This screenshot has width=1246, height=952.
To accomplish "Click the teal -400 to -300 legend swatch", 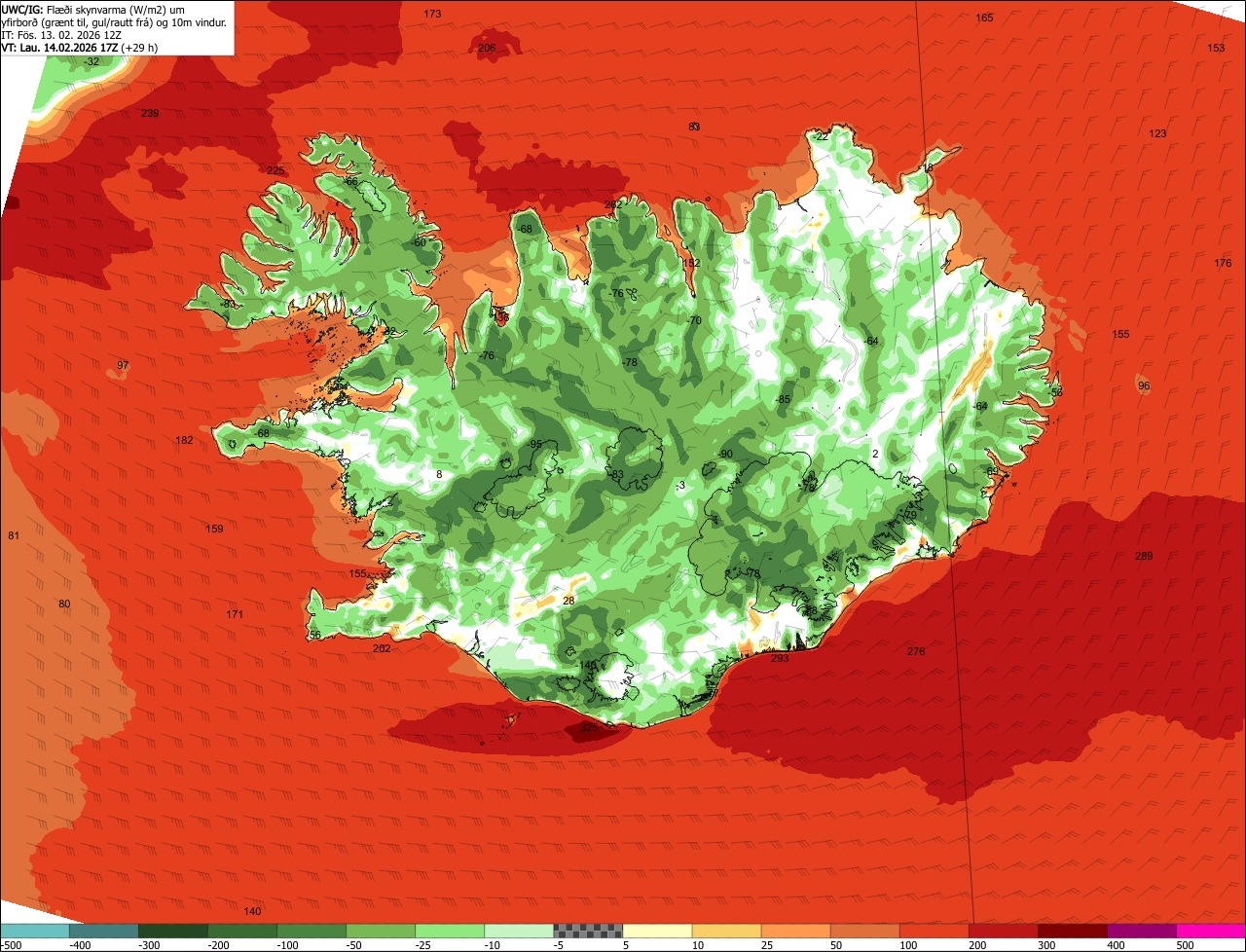I will [x=103, y=931].
